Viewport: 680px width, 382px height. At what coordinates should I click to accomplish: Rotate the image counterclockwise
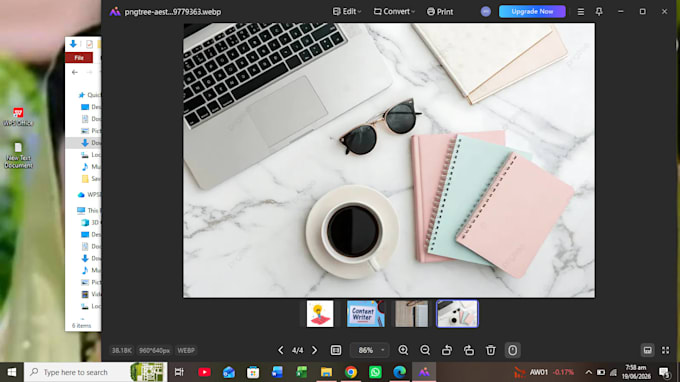click(x=447, y=350)
